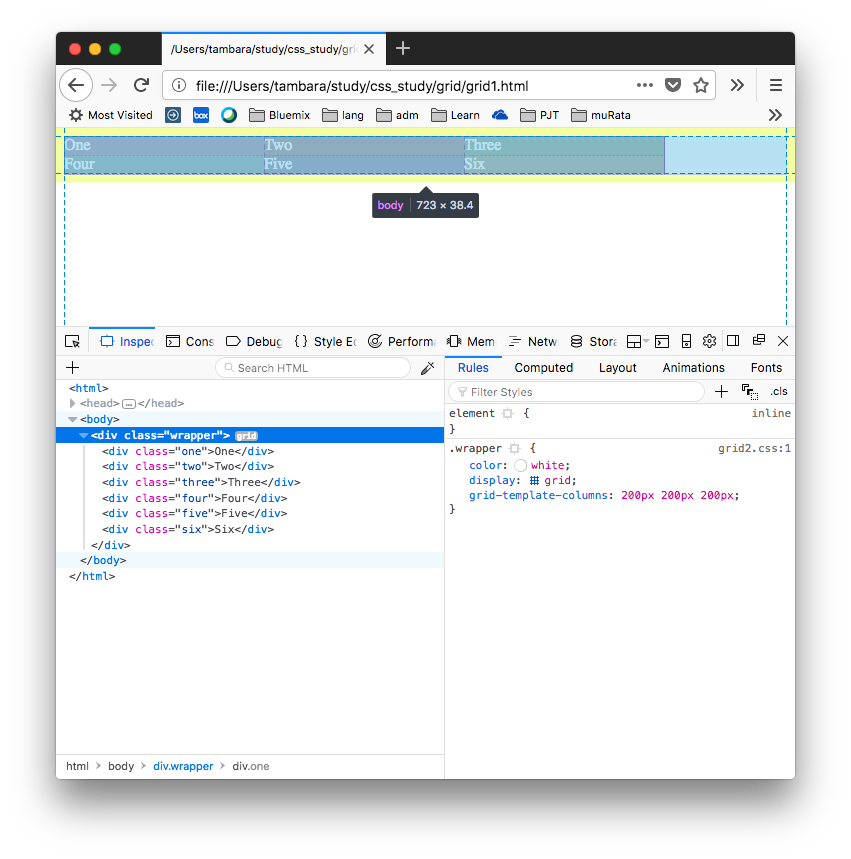Open a new browser tab
This screenshot has width=851, height=859.
coord(403,48)
